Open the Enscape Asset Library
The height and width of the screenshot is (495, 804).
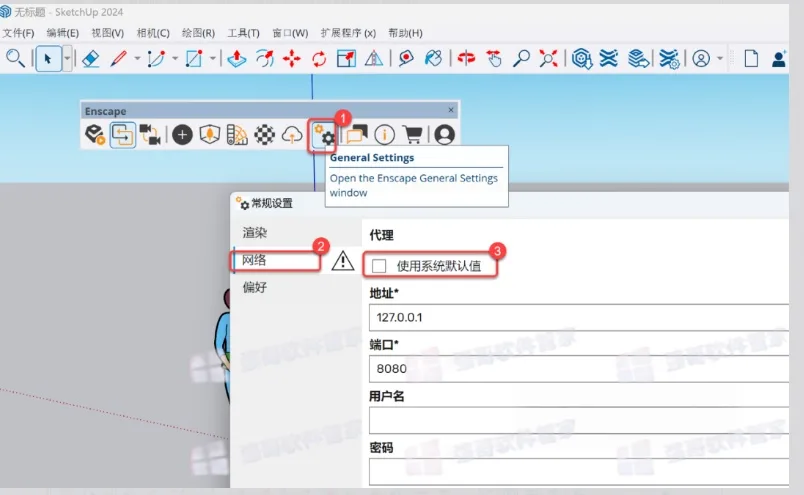(210, 135)
